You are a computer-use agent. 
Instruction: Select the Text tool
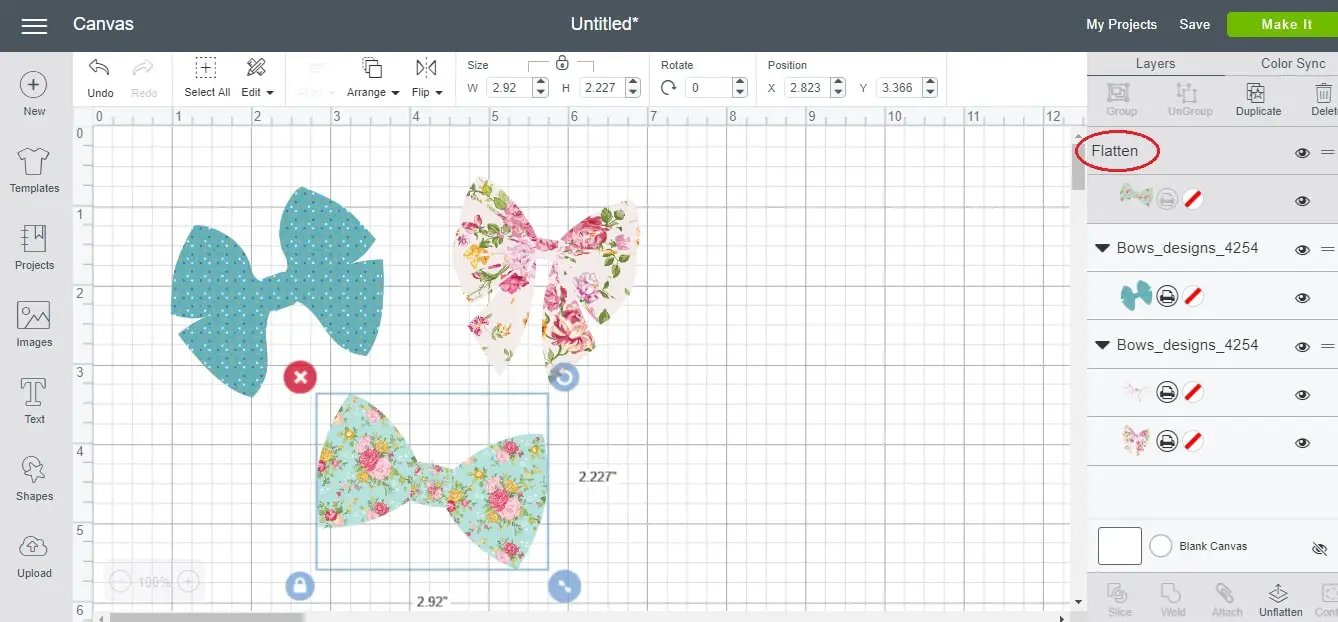(x=34, y=400)
